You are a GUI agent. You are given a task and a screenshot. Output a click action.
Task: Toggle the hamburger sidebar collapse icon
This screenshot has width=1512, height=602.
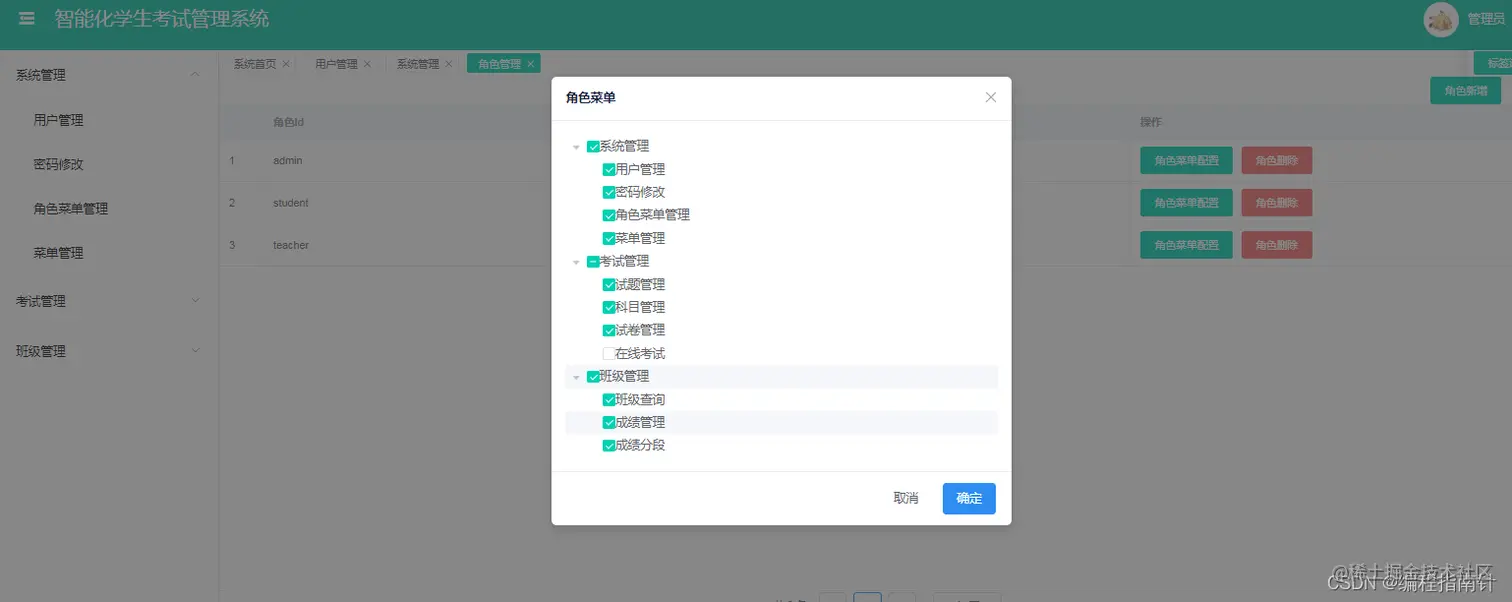tap(27, 19)
